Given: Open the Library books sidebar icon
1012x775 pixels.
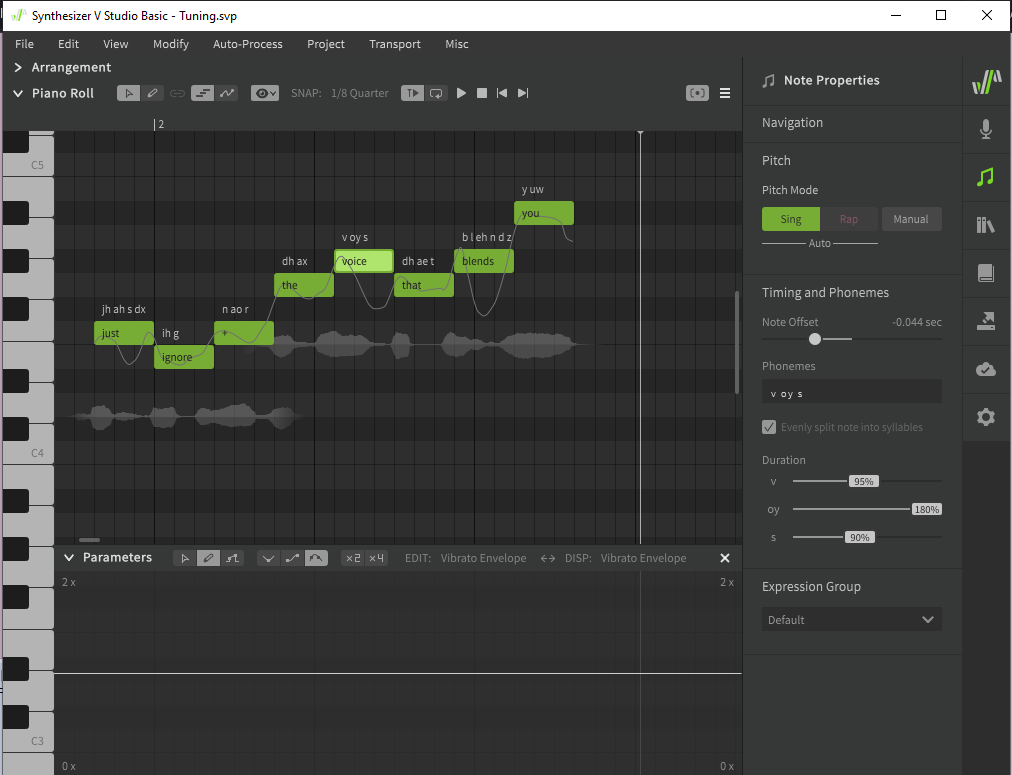Looking at the screenshot, I should click(x=986, y=225).
